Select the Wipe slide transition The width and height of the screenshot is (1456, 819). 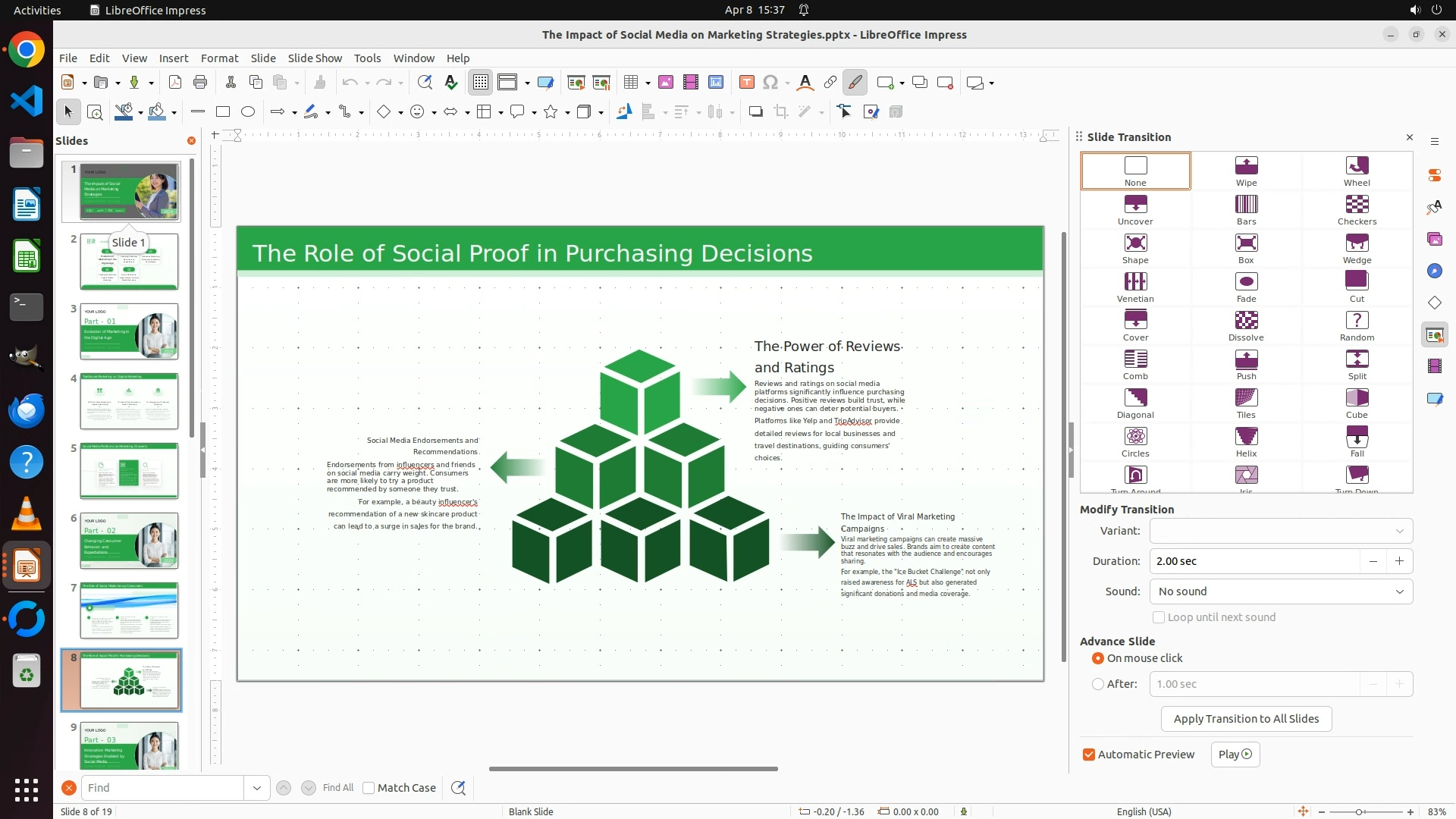click(1246, 171)
